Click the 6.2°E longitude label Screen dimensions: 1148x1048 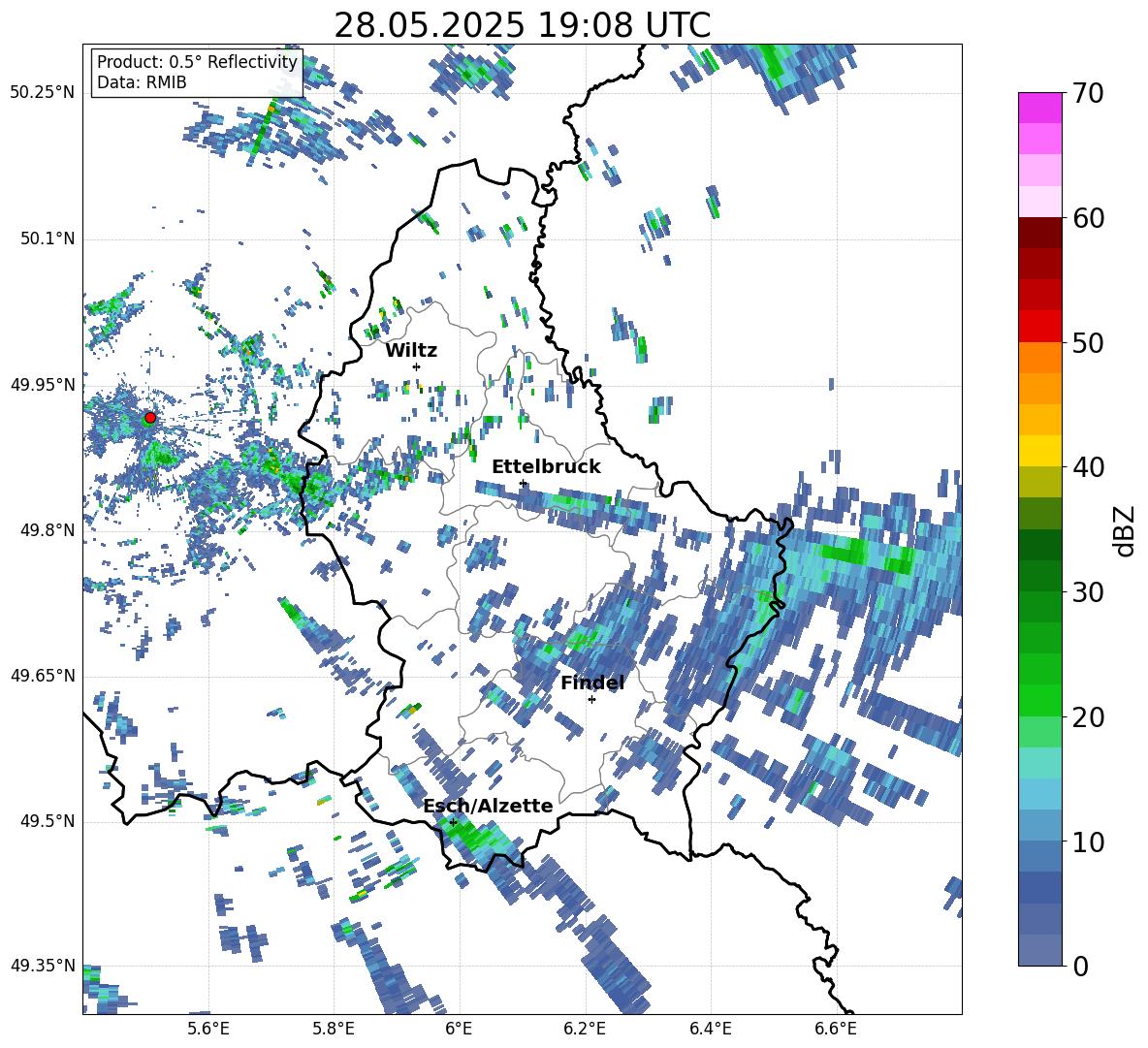pyautogui.click(x=585, y=1029)
